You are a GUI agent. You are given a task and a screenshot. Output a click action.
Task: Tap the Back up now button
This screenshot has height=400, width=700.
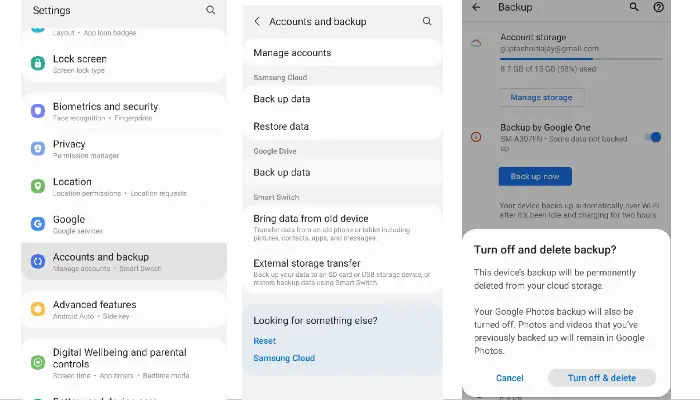click(x=535, y=176)
